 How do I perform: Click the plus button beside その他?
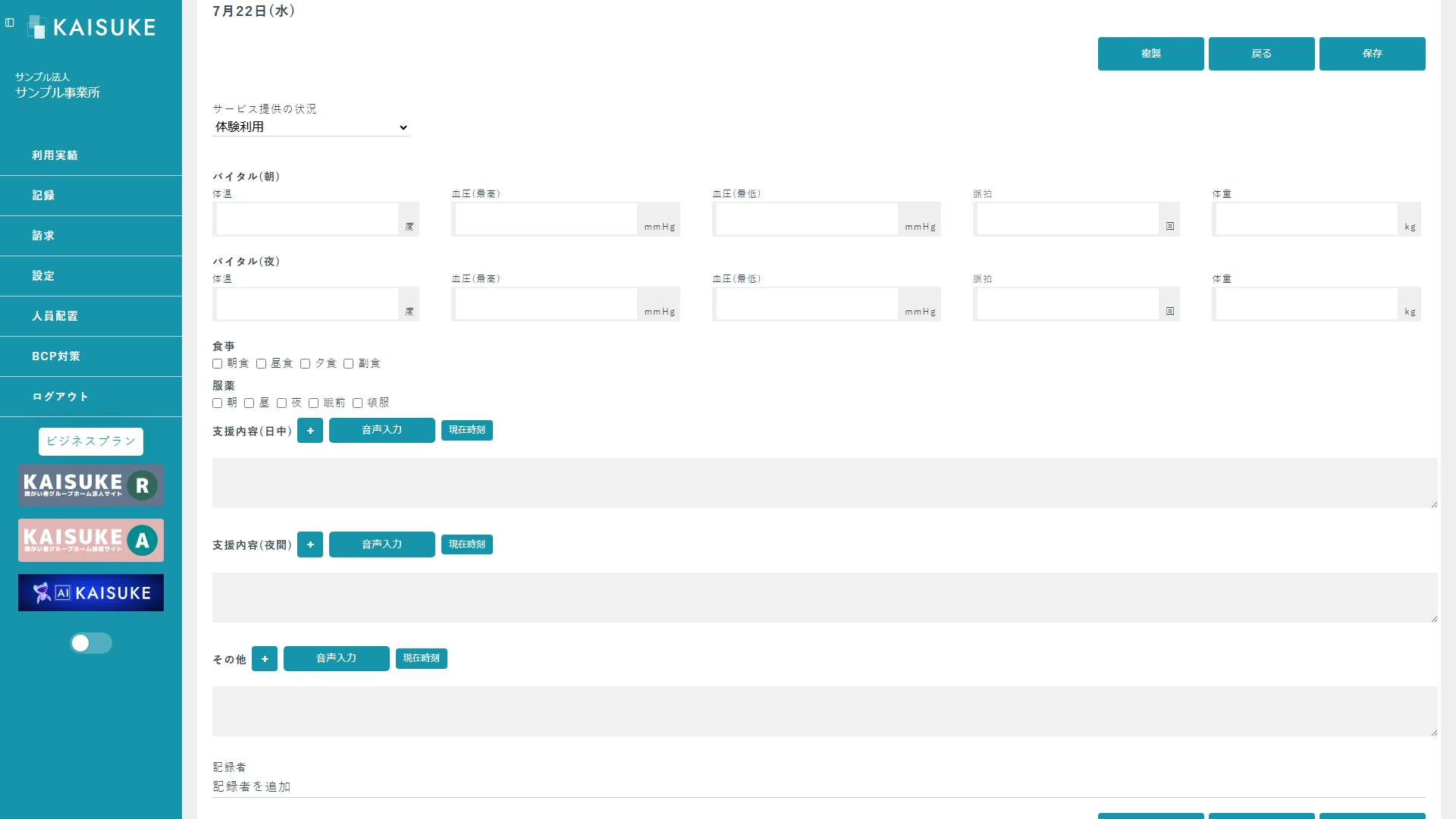click(265, 659)
